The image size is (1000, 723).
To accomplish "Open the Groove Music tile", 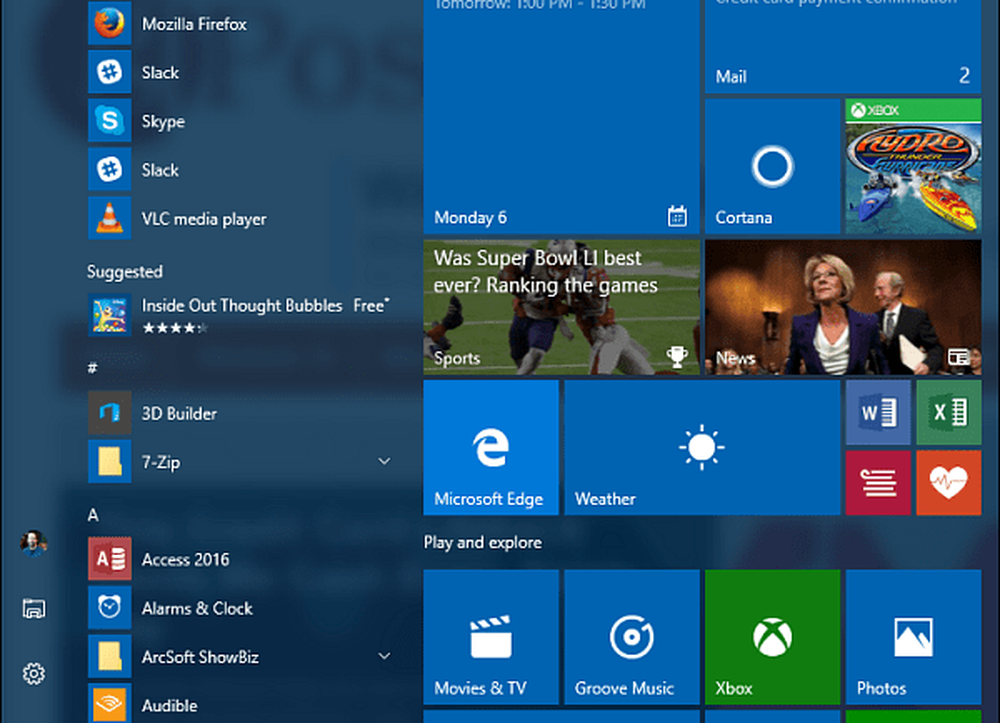I will pyautogui.click(x=631, y=636).
